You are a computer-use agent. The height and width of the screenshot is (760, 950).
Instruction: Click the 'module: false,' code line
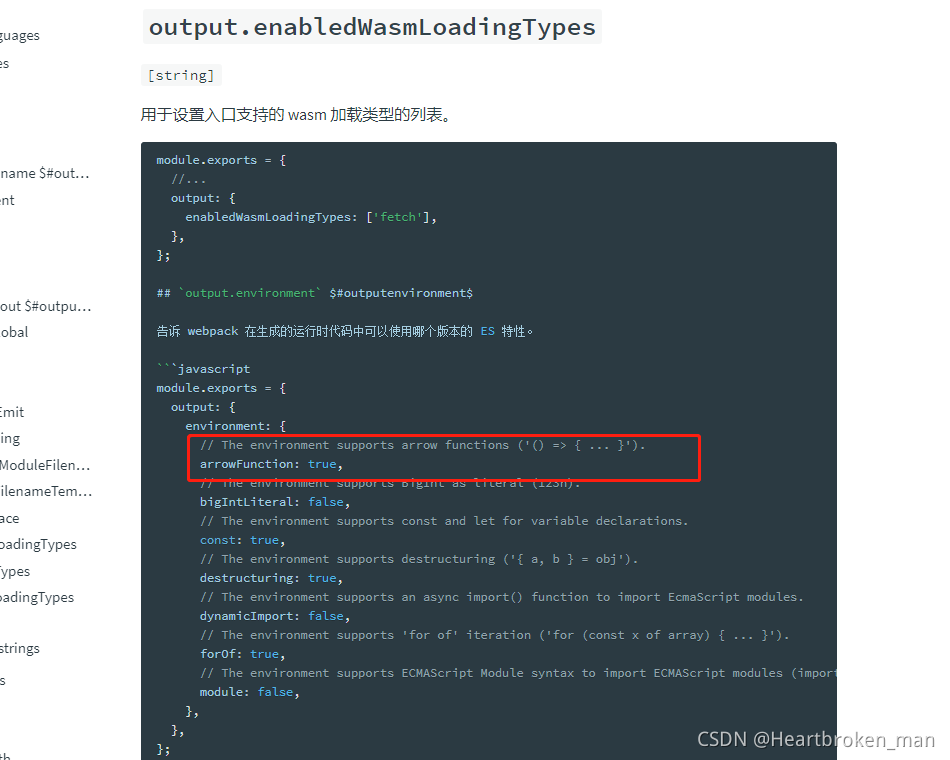[250, 692]
